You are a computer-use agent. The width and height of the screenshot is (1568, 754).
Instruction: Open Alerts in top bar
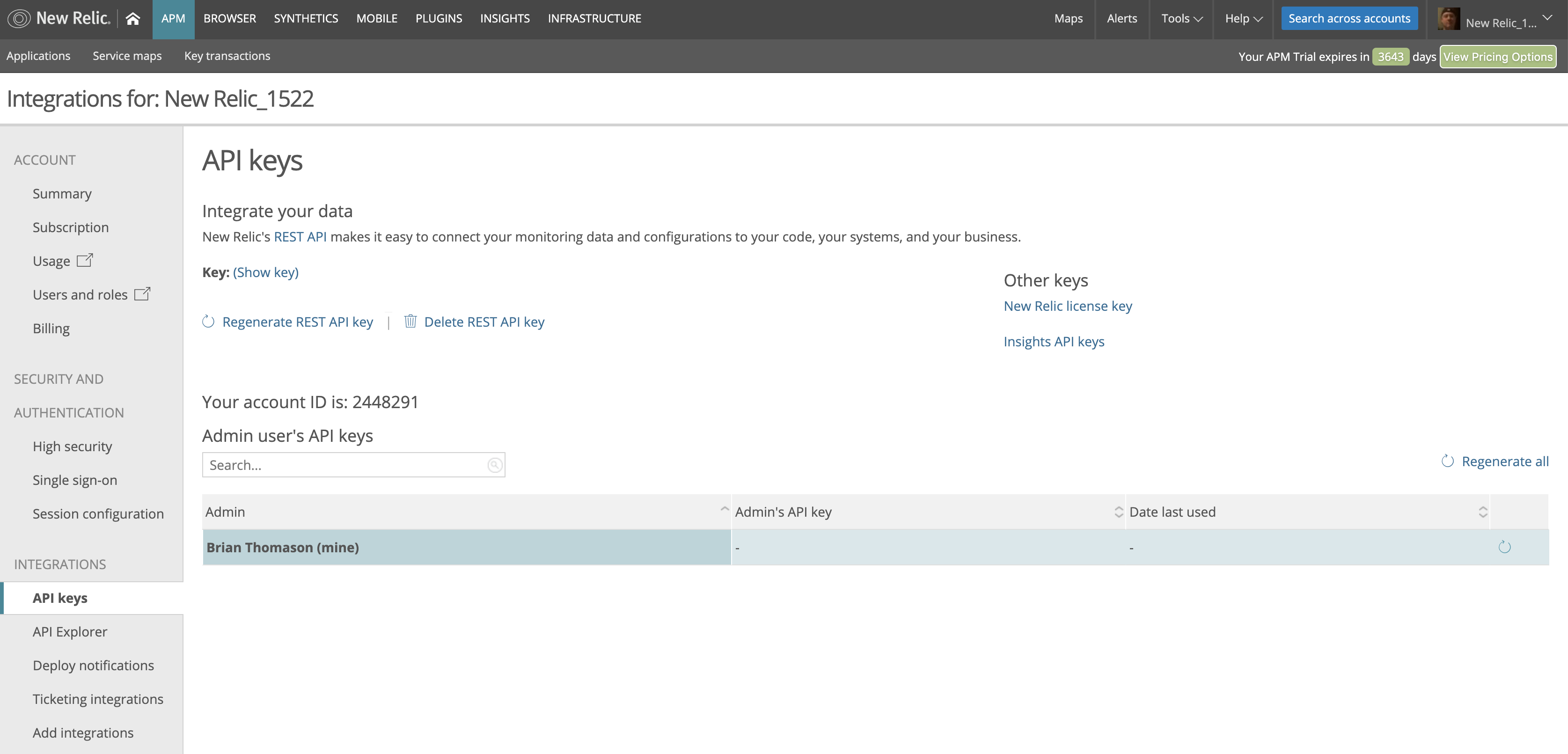pos(1122,19)
